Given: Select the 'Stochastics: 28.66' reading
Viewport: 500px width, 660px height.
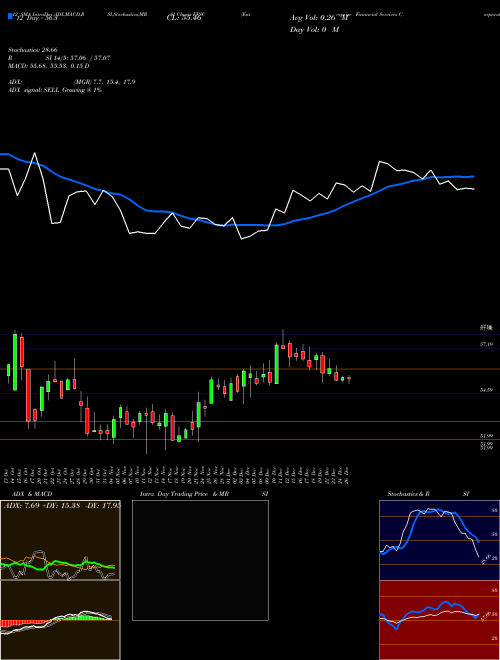Looking at the screenshot, I should (33, 50).
